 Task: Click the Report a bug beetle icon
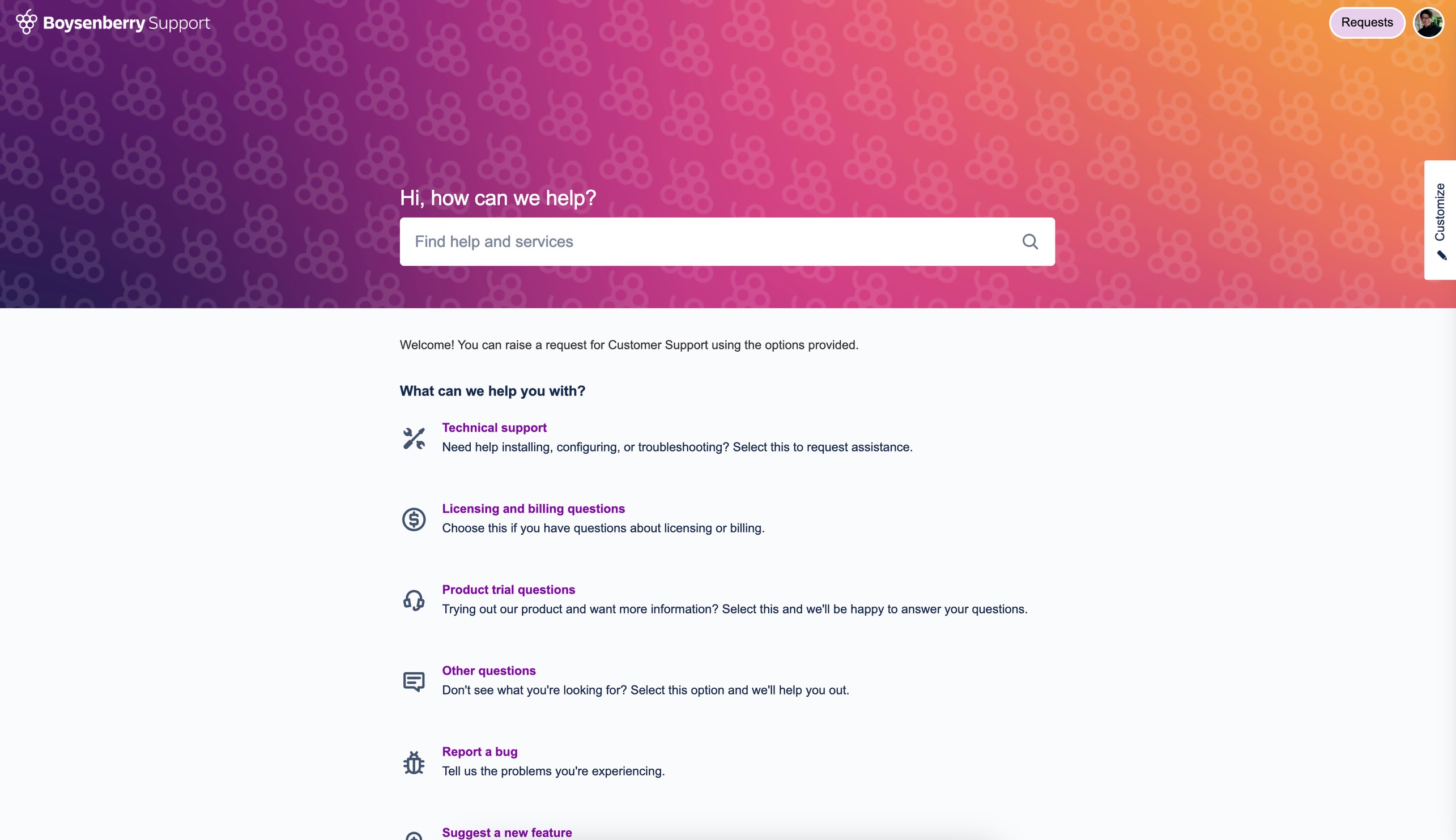click(413, 761)
